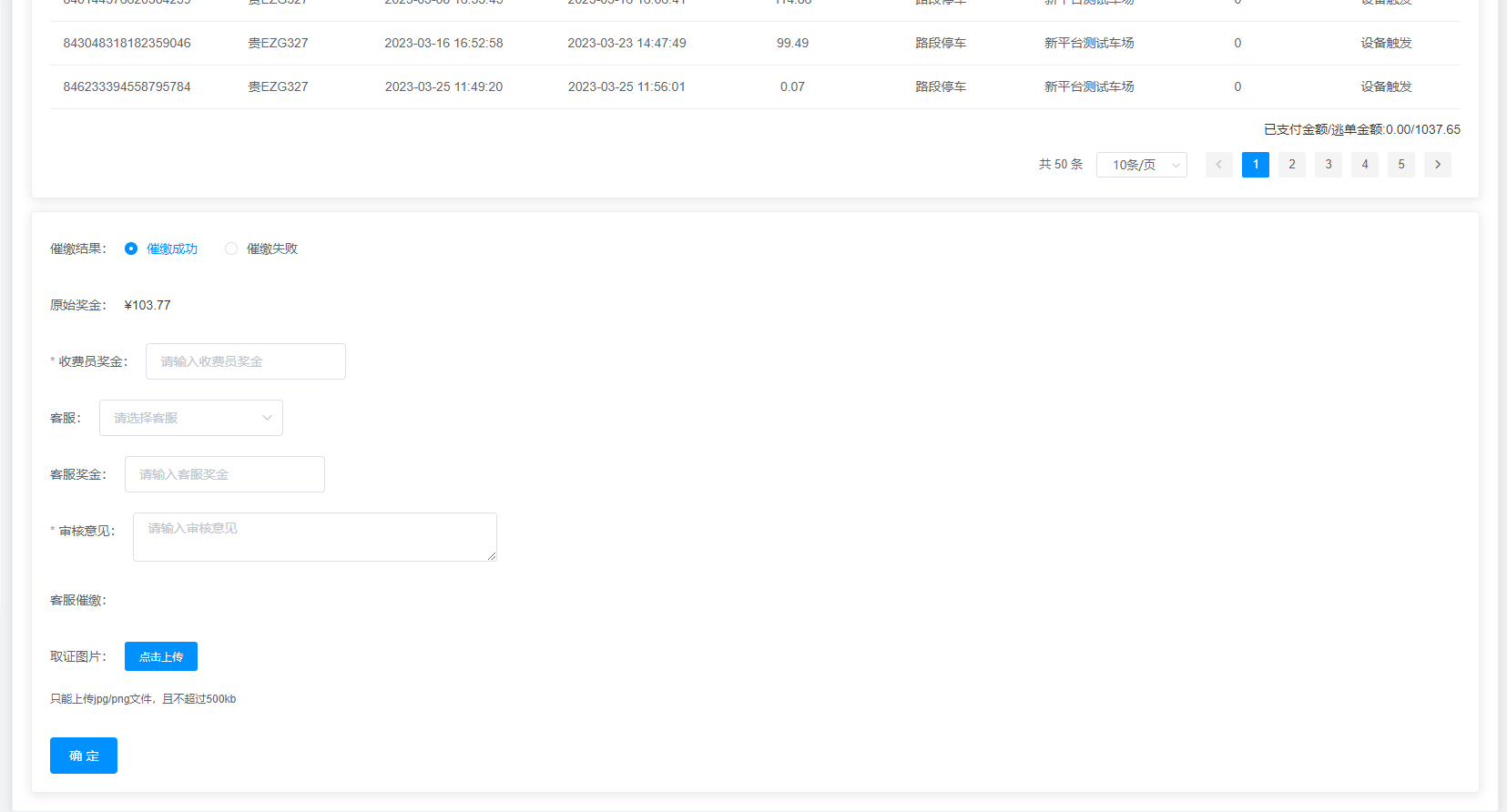
Task: Click the textarea resize handle for 审核意见
Action: point(492,556)
